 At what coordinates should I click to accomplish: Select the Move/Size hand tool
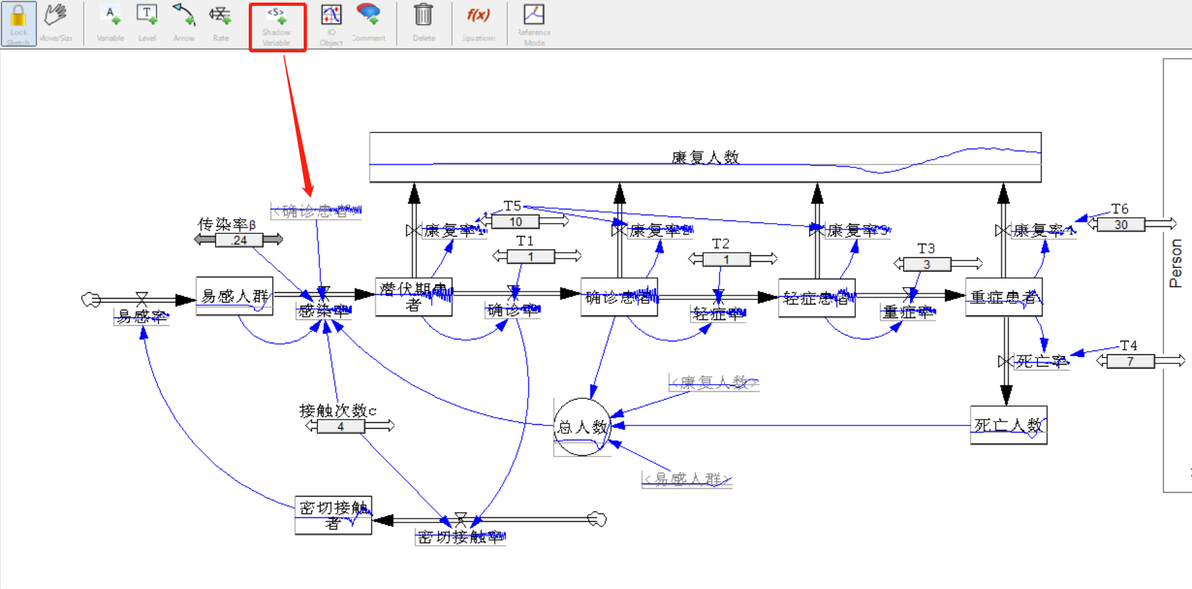point(55,24)
